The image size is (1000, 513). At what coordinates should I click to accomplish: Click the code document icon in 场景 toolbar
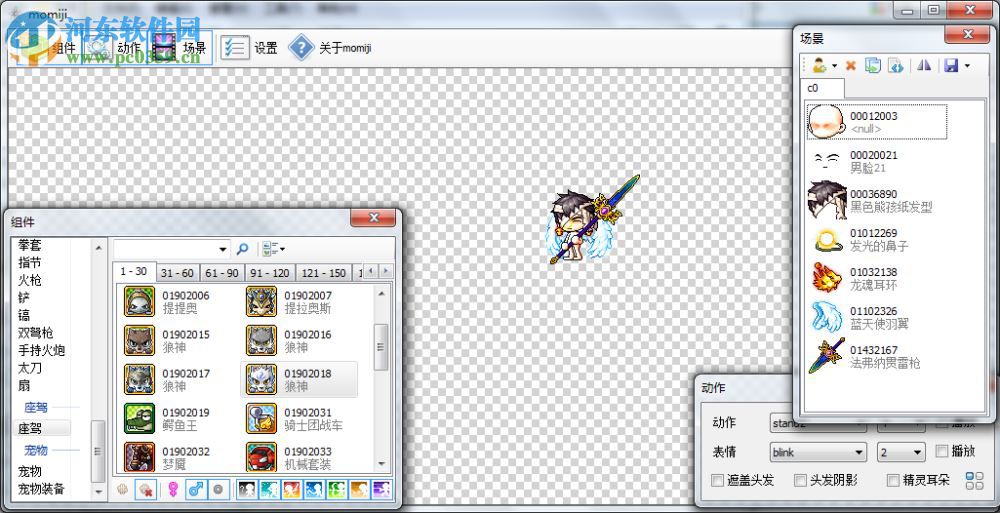[895, 65]
